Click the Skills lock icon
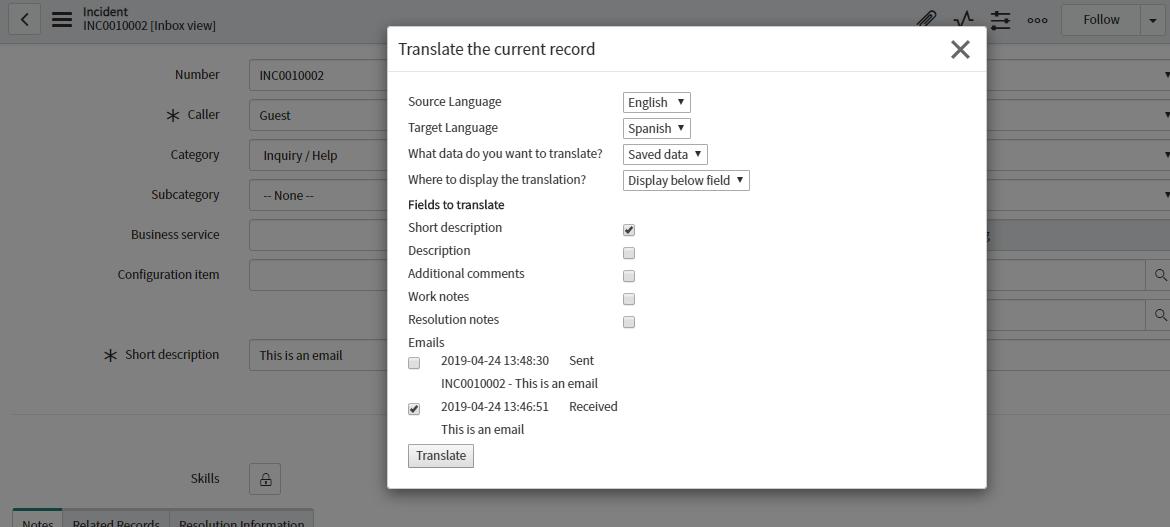The width and height of the screenshot is (1170, 527). click(x=265, y=479)
